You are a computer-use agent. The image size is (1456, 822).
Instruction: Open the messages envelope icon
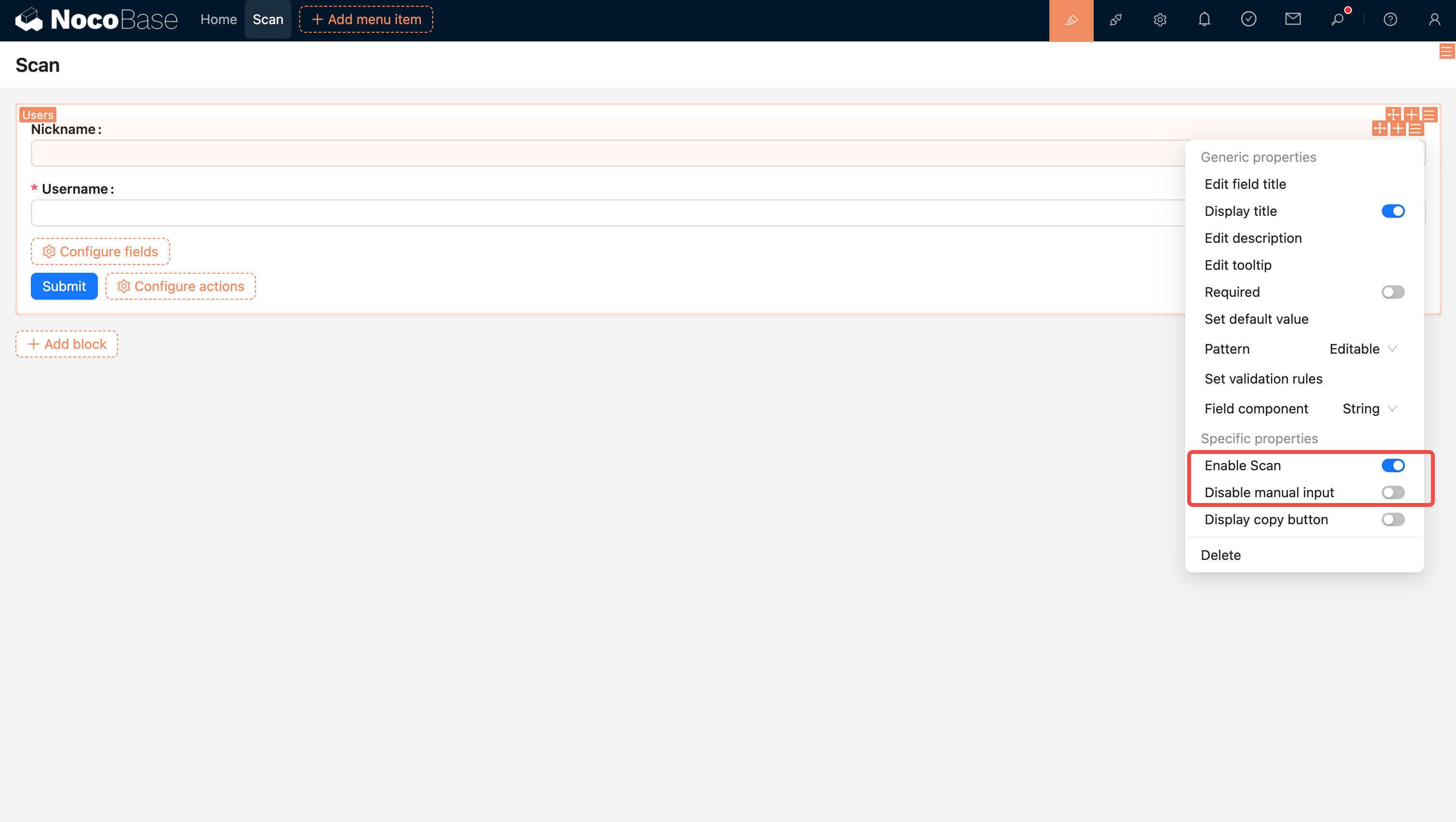coord(1293,20)
